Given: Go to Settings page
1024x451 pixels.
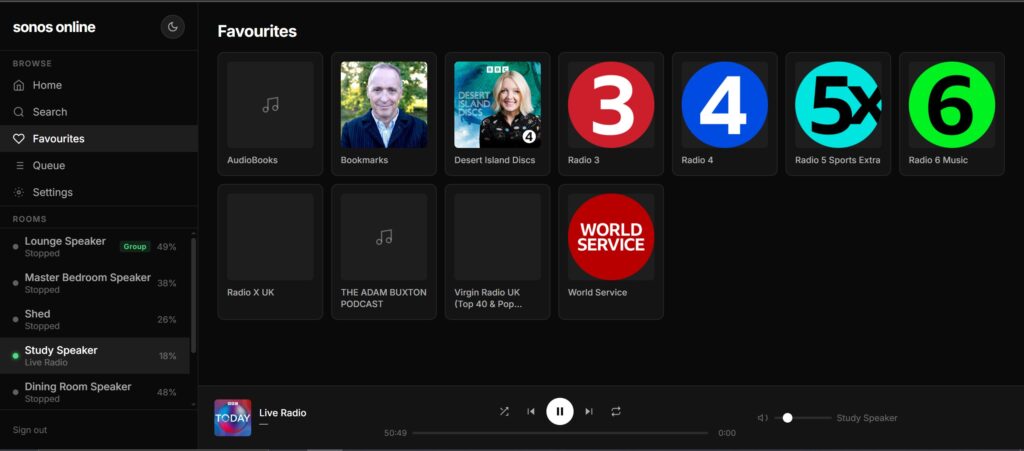Looking at the screenshot, I should [x=52, y=192].
